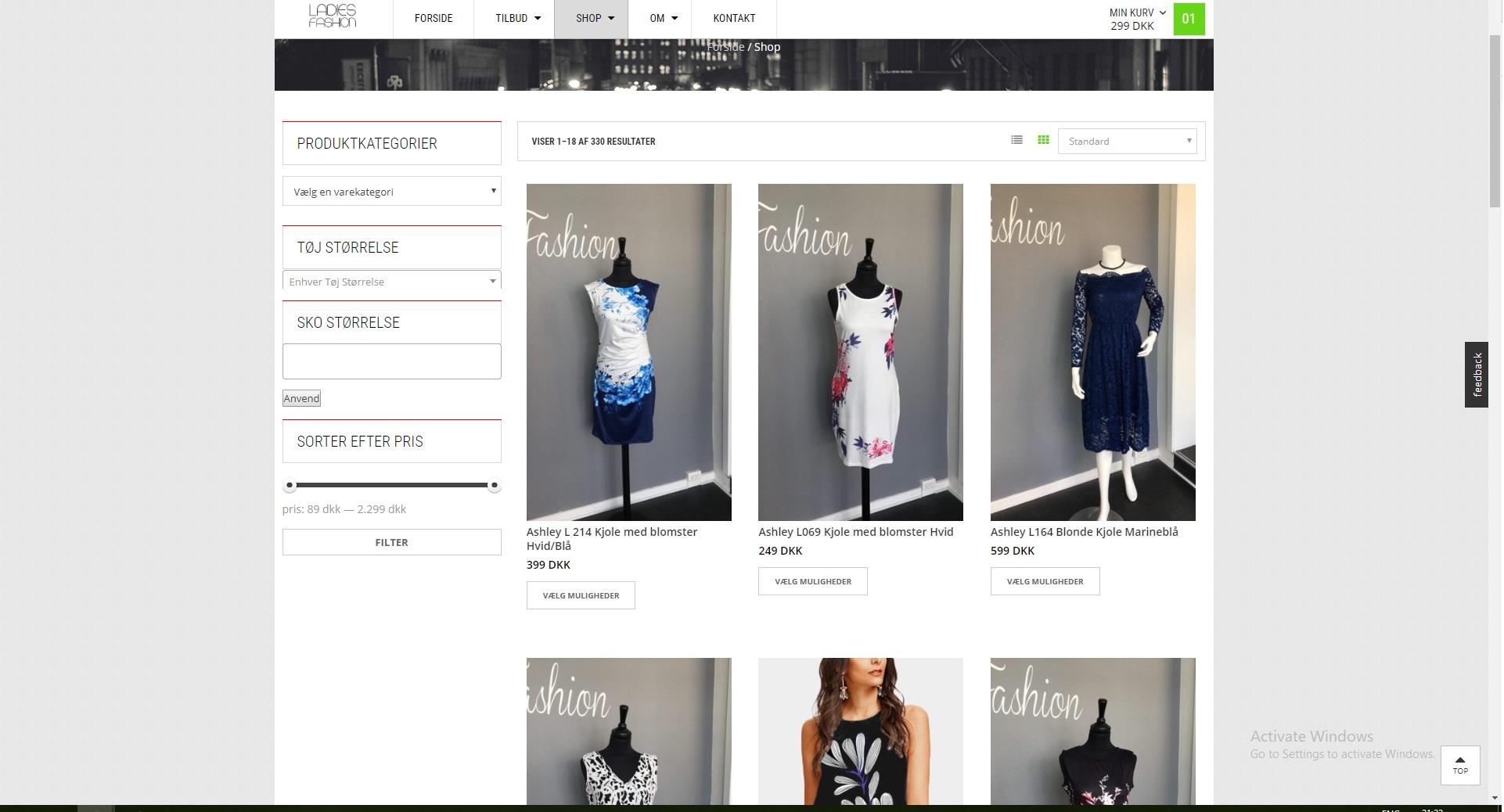Click Vælg Muligheder for Ashley L069 dress
The image size is (1504, 812).
[812, 581]
